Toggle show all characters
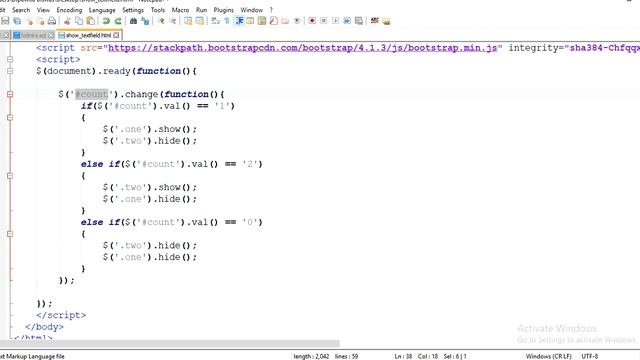640x360 pixels. point(227,21)
